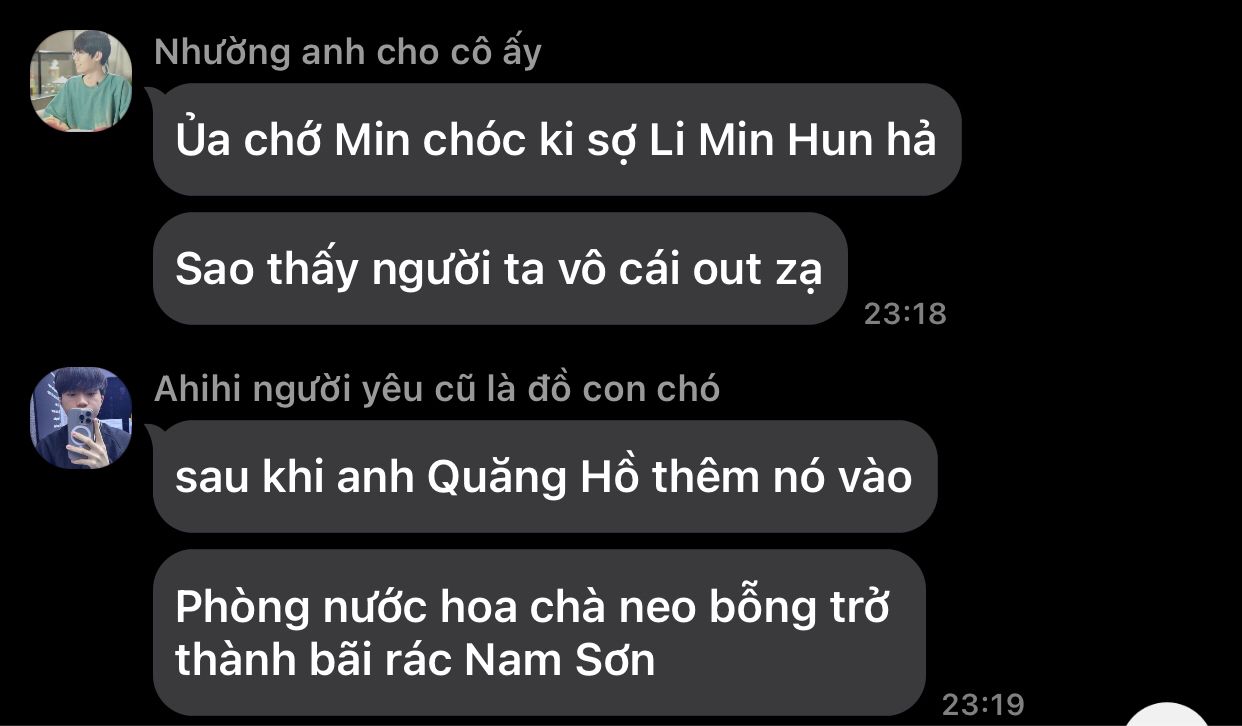Click "Nam Sơn" in the last message
The height and width of the screenshot is (726, 1242).
(561, 660)
